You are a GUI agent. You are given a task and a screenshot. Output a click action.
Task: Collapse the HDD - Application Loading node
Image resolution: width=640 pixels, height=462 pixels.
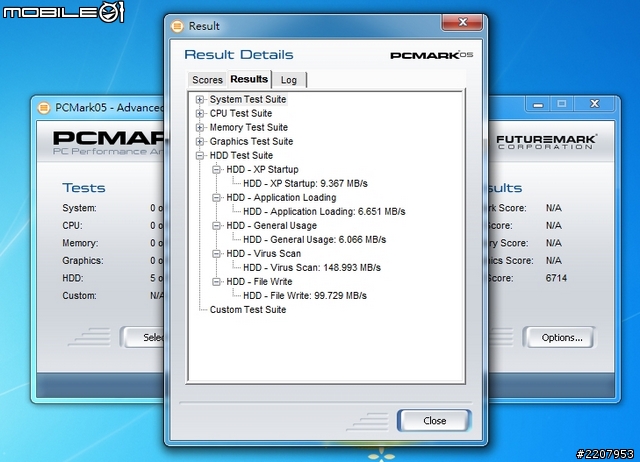[217, 198]
